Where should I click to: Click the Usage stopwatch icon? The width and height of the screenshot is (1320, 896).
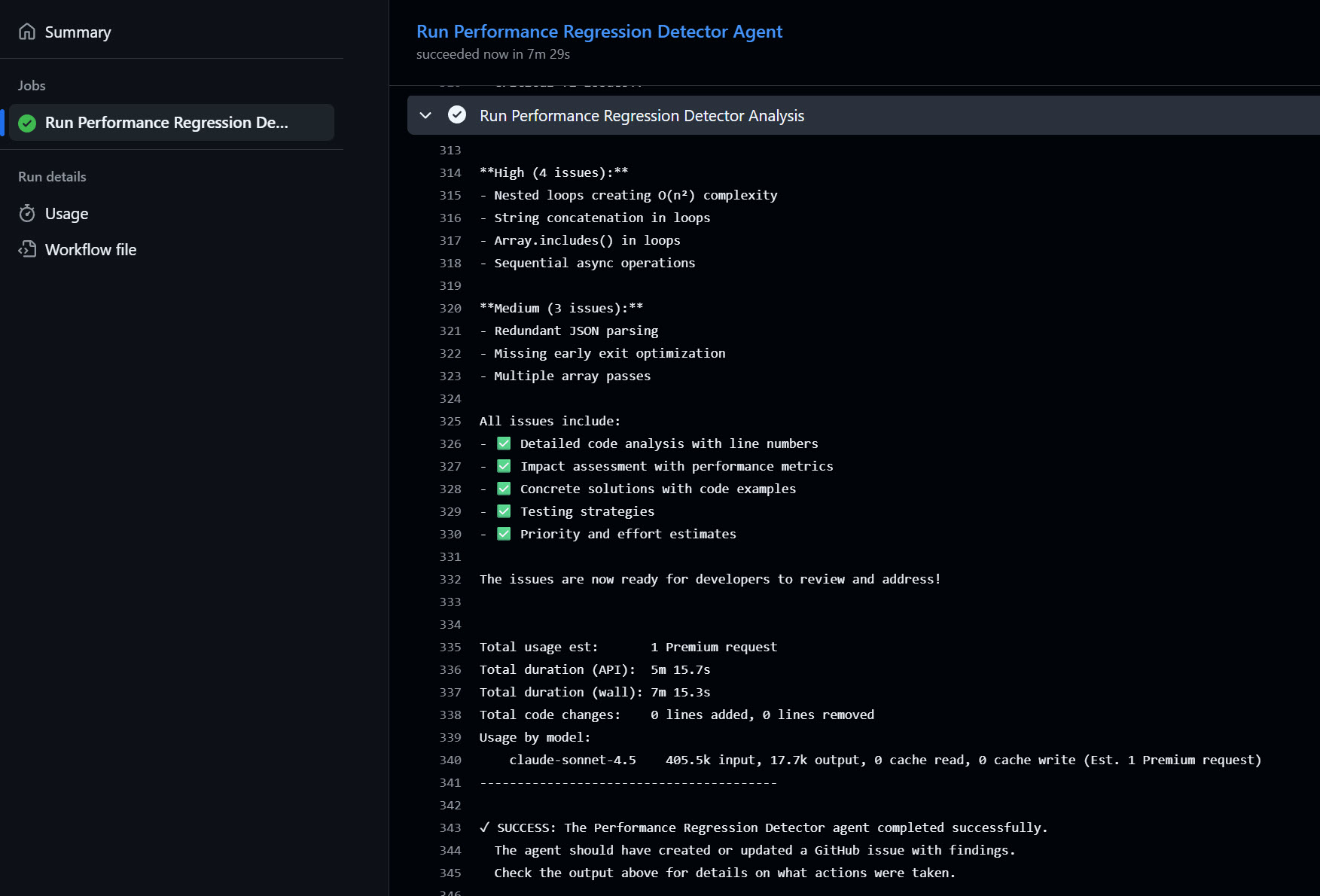click(26, 213)
